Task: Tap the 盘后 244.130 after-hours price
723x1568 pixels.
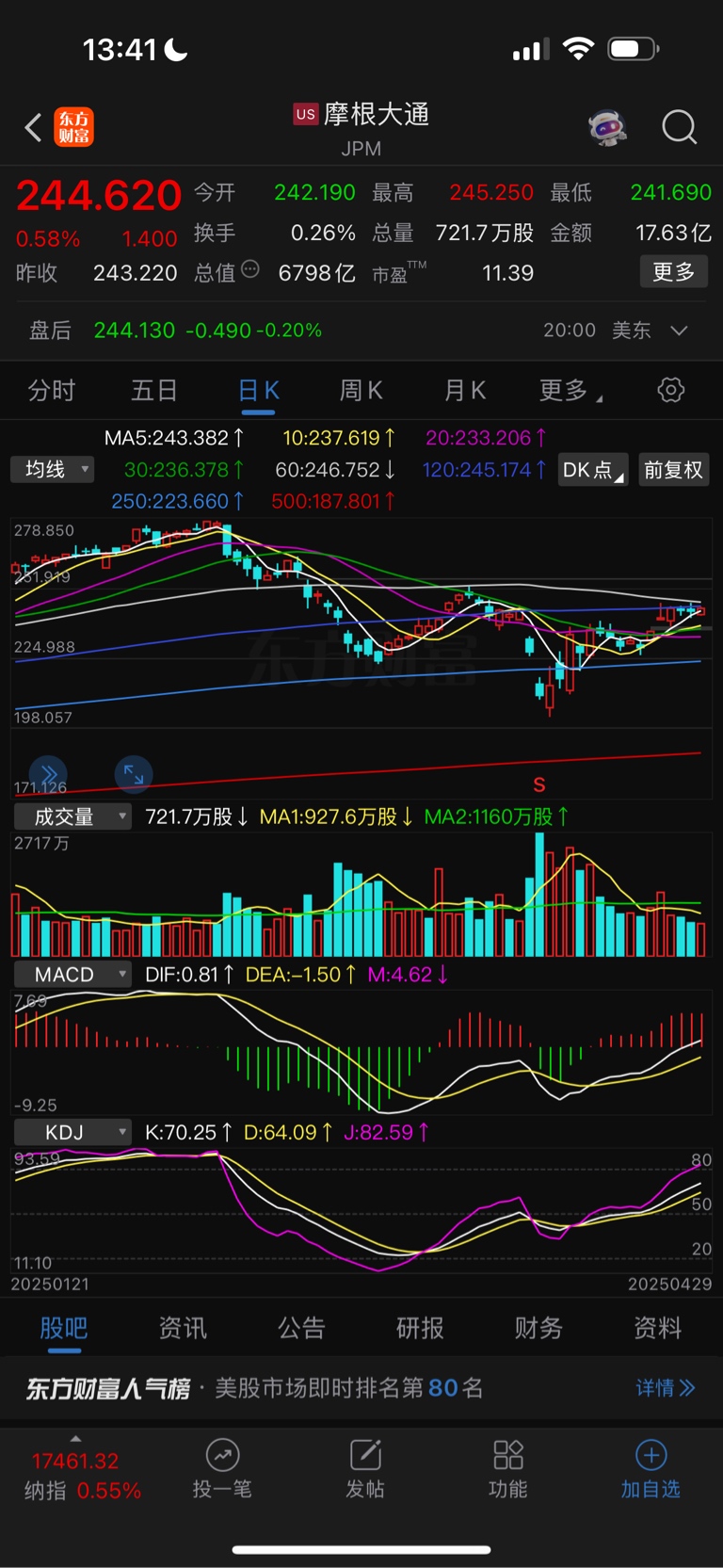Action: [135, 331]
